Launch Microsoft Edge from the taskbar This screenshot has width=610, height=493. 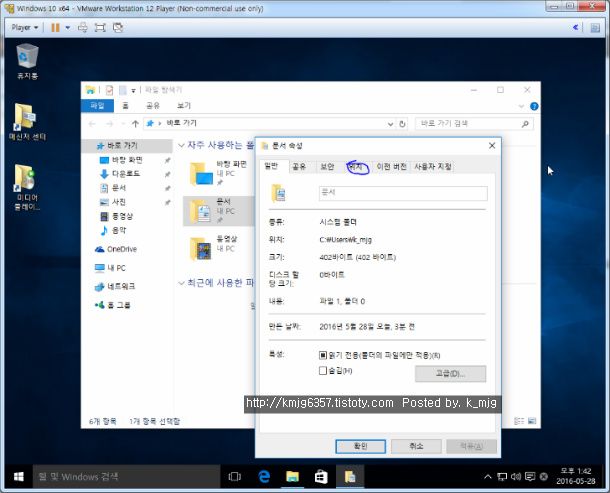click(x=264, y=477)
